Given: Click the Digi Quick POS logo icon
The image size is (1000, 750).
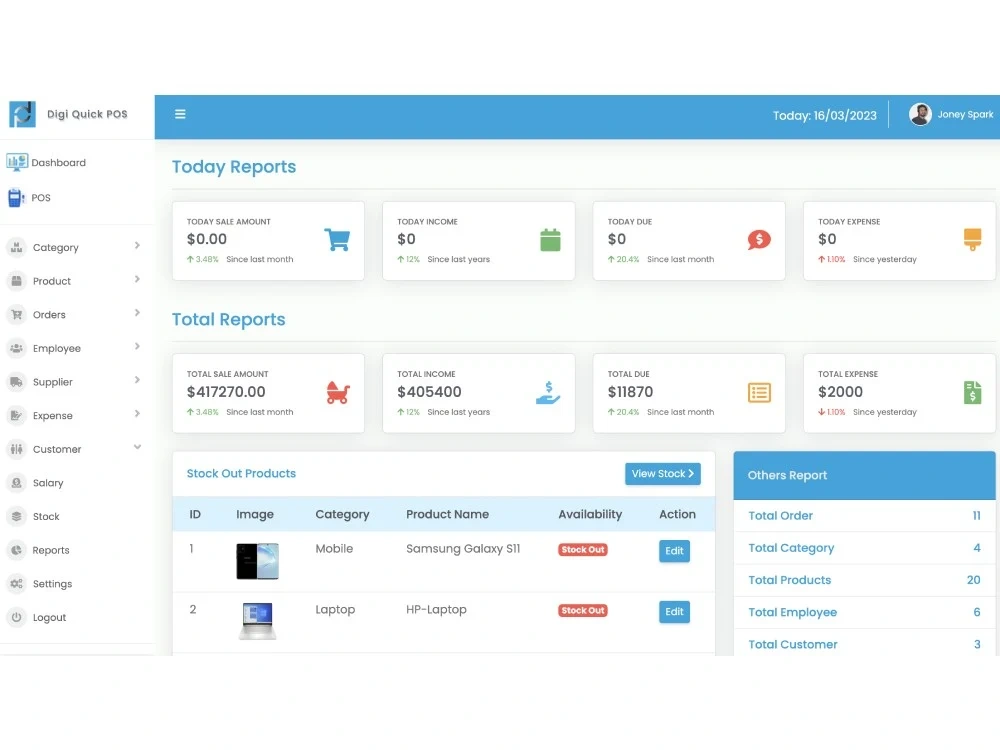Looking at the screenshot, I should (x=22, y=114).
